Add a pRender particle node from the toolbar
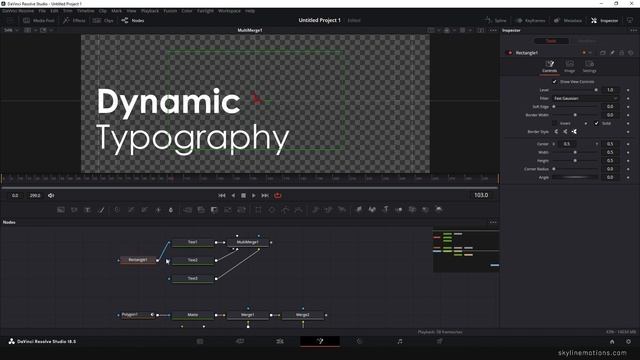Viewport: 640px width, 360px height. 342,210
